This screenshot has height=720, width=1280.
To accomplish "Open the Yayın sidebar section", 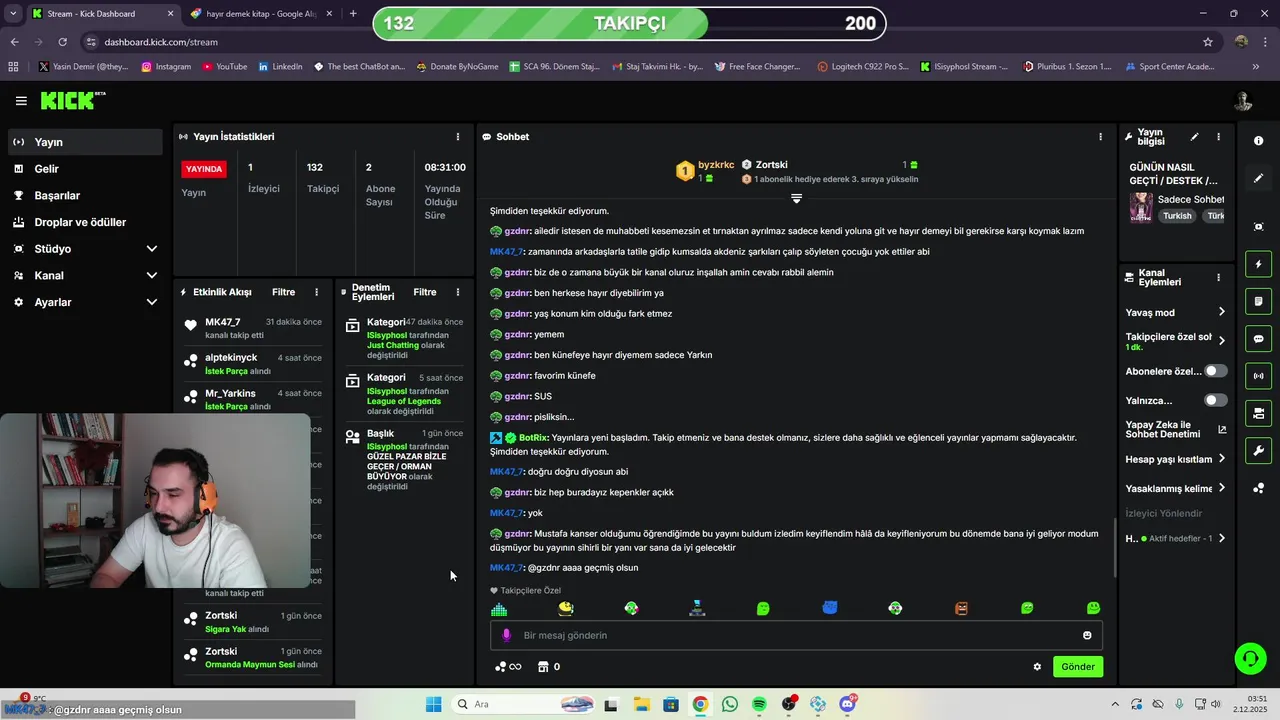I will [83, 142].
